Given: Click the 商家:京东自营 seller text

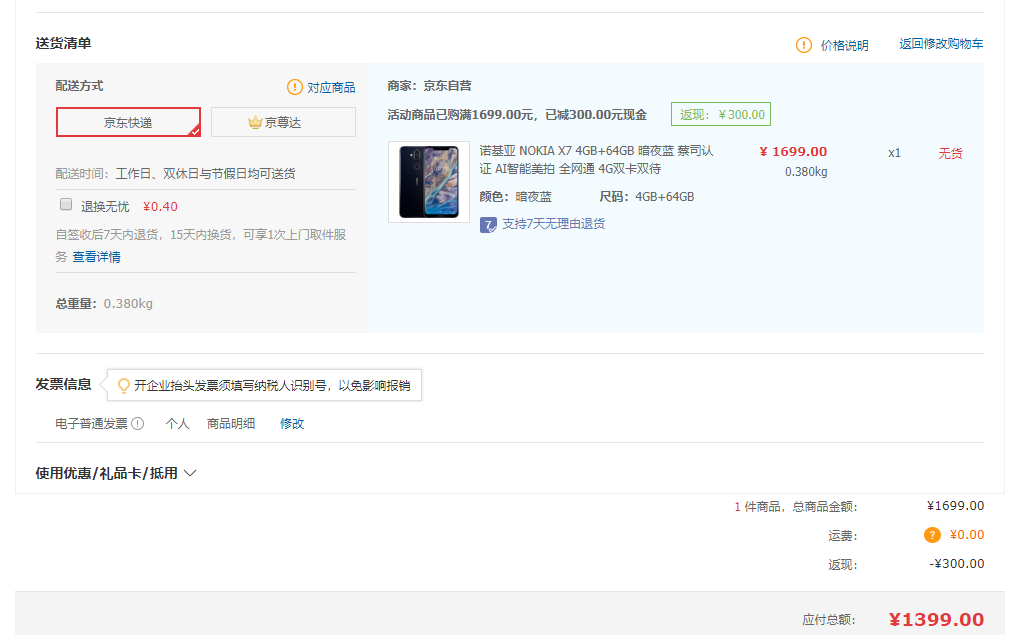Looking at the screenshot, I should (x=429, y=86).
